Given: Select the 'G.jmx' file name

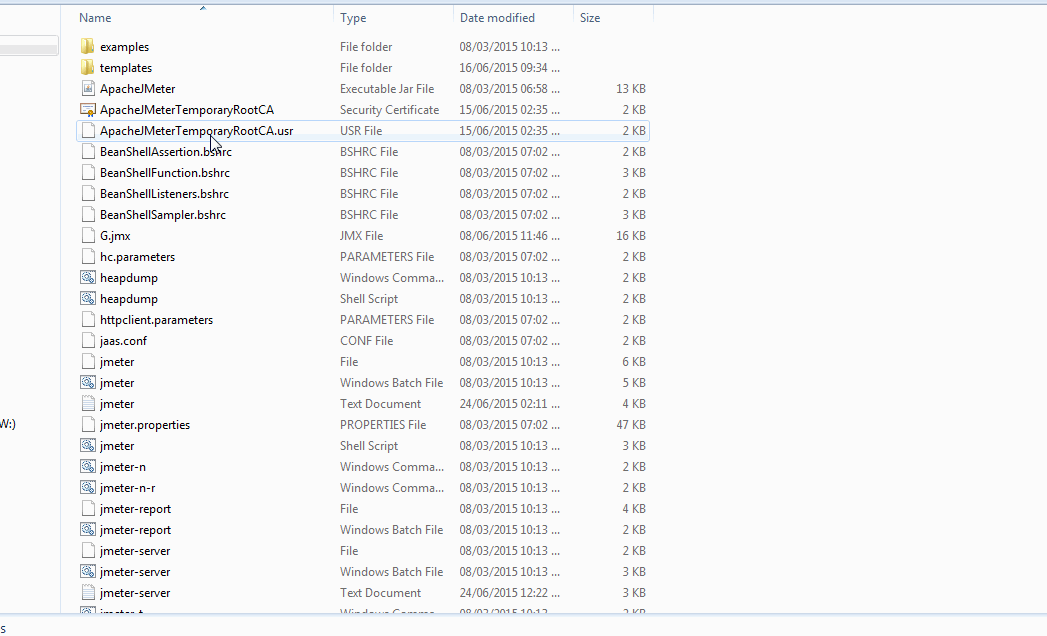Looking at the screenshot, I should [x=115, y=236].
